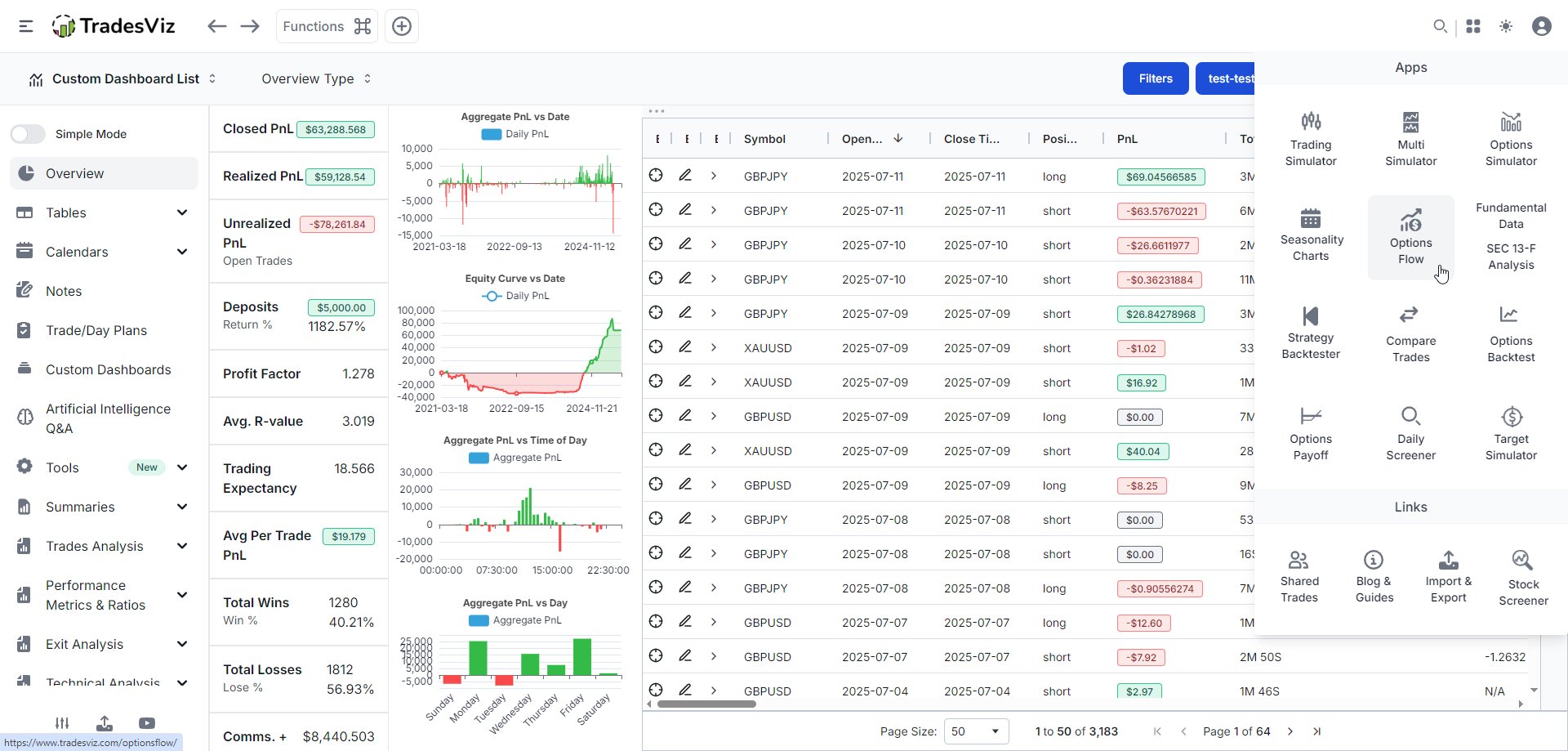Click PnL value $69.04566585
This screenshot has width=1568, height=751.
(x=1160, y=177)
